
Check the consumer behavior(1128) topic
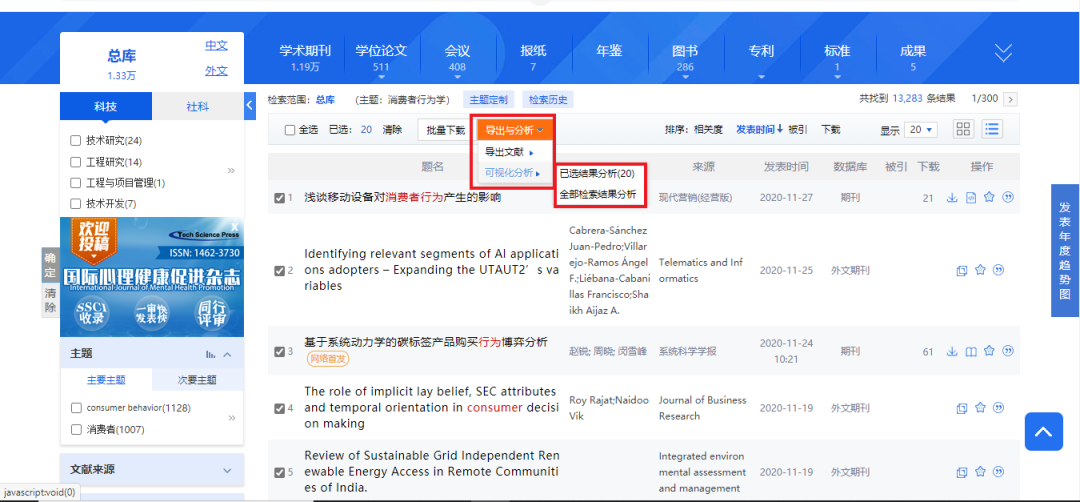pyautogui.click(x=76, y=408)
